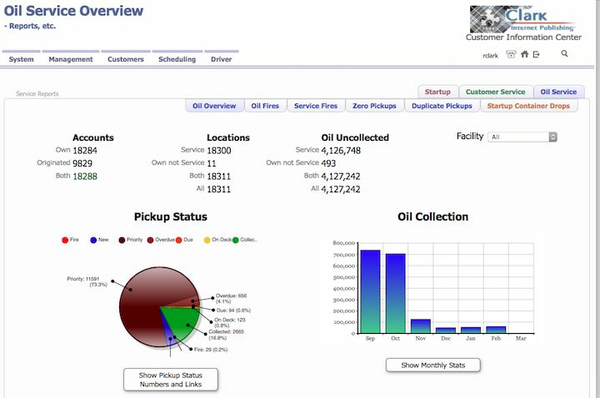Click the yellow On Deck legend swatch

(x=207, y=240)
